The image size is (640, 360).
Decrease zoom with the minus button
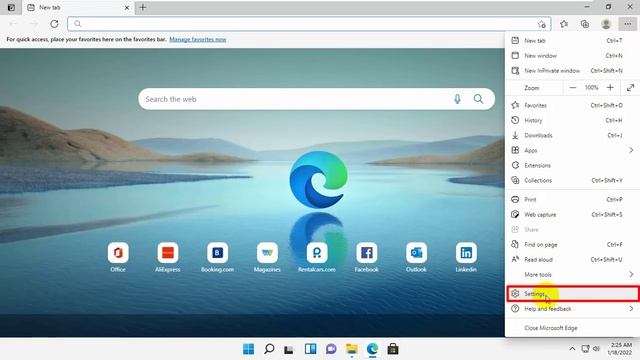tap(573, 88)
